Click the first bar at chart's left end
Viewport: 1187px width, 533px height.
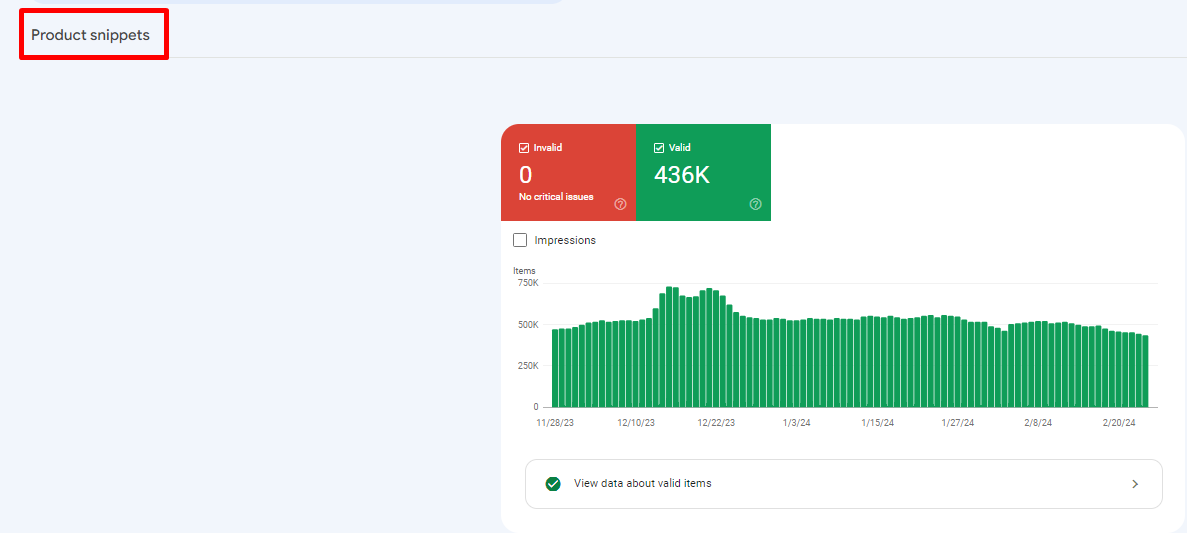tap(556, 368)
